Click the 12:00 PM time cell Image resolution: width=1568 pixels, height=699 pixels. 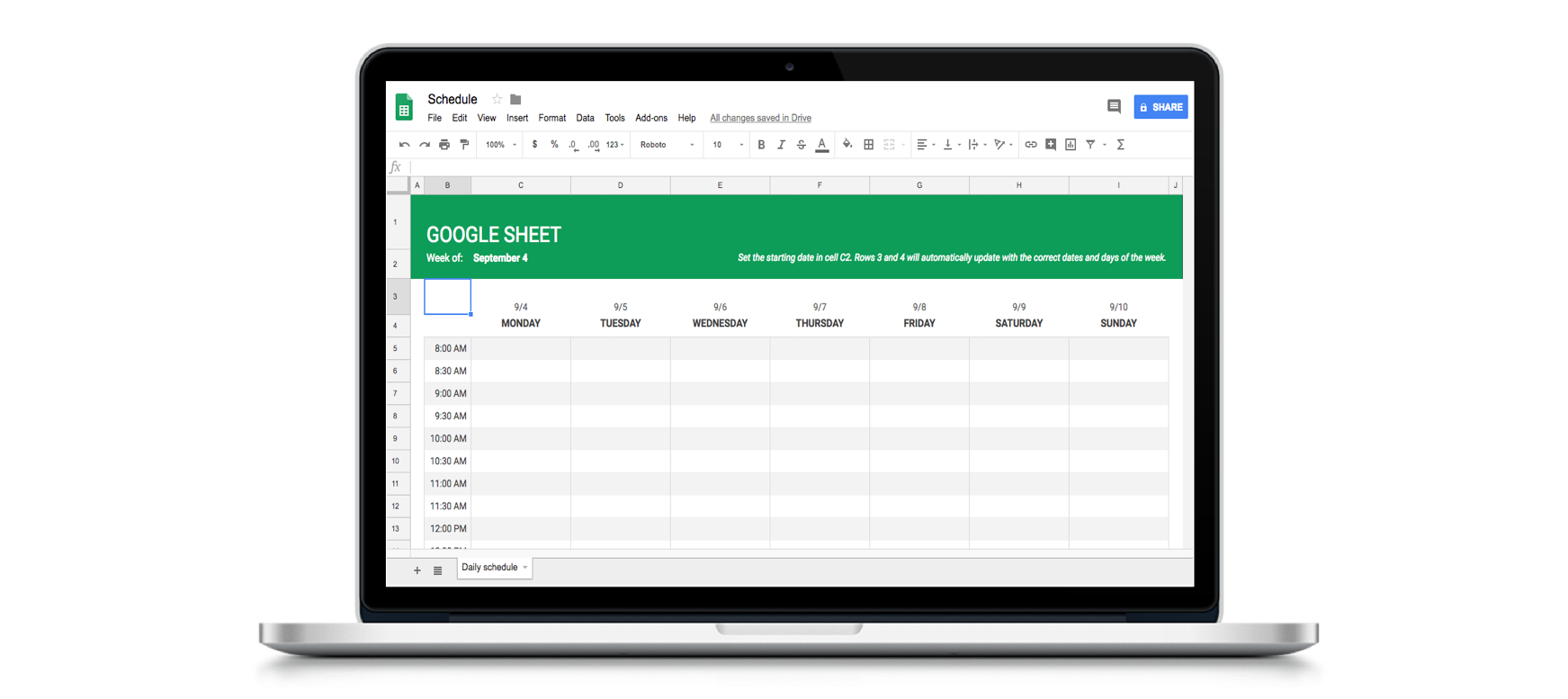click(x=448, y=528)
